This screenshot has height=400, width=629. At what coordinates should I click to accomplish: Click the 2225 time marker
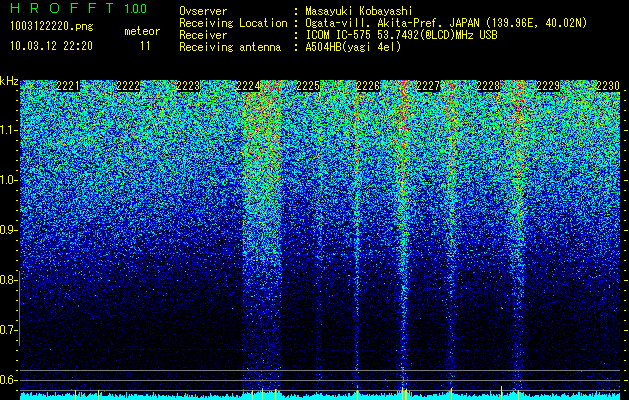[x=308, y=86]
